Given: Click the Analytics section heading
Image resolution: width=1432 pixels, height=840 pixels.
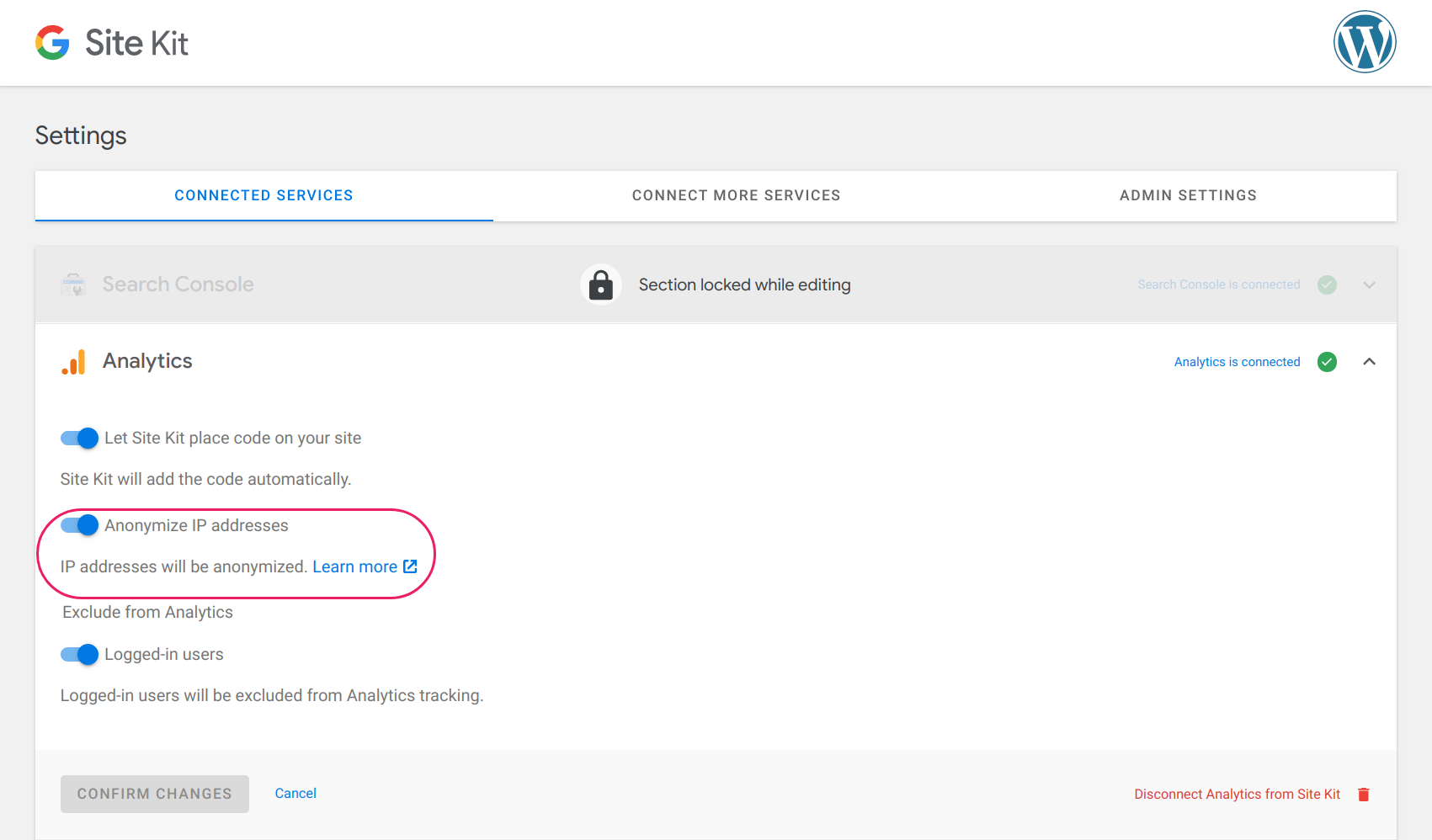Looking at the screenshot, I should pyautogui.click(x=147, y=361).
